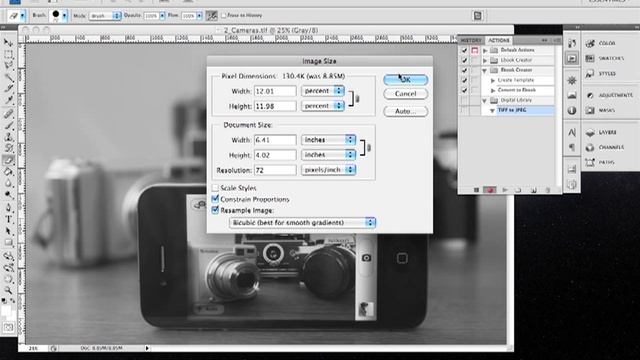Screen dimensions: 640x360
Task: Select the Crop tool
Action: pos(8,89)
